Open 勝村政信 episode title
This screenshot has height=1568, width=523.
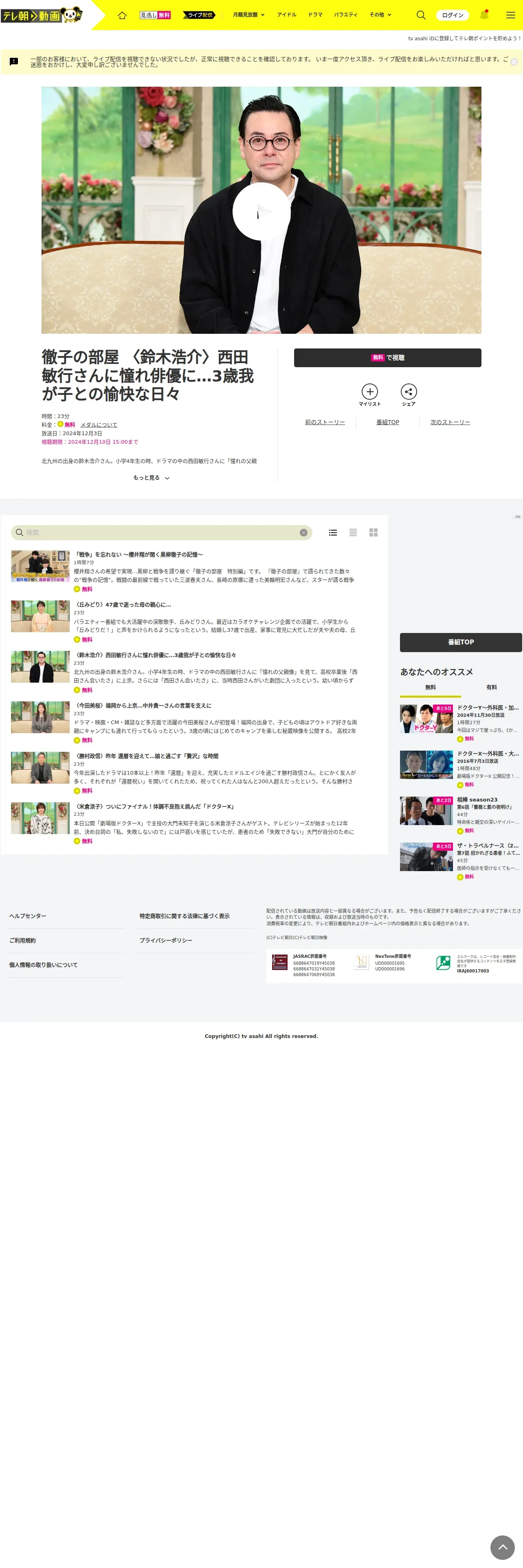click(146, 757)
